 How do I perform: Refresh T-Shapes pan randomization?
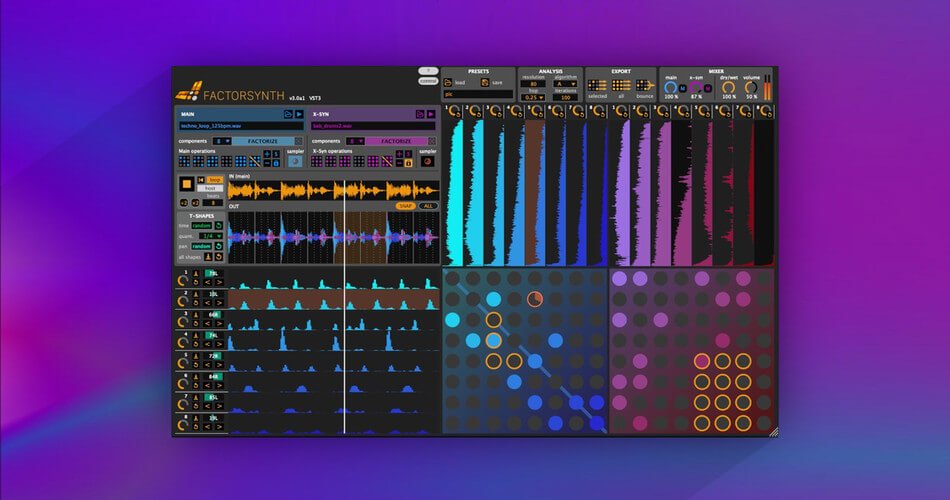click(x=219, y=247)
